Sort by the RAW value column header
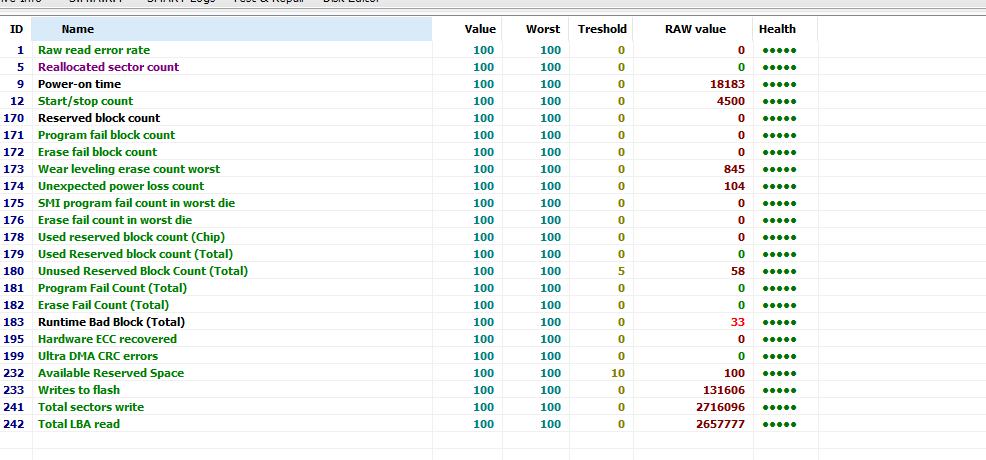 [x=695, y=30]
